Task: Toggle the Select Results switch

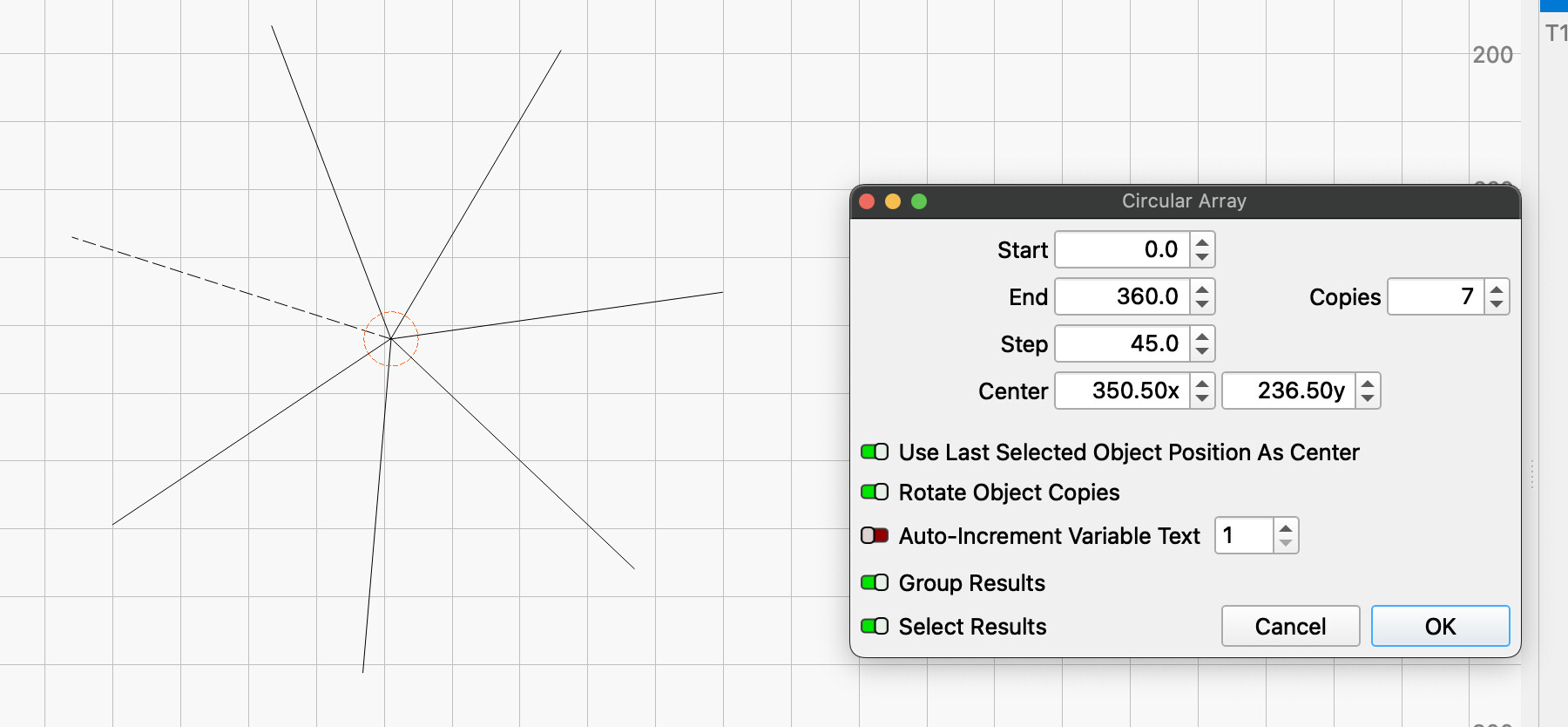Action: tap(875, 626)
